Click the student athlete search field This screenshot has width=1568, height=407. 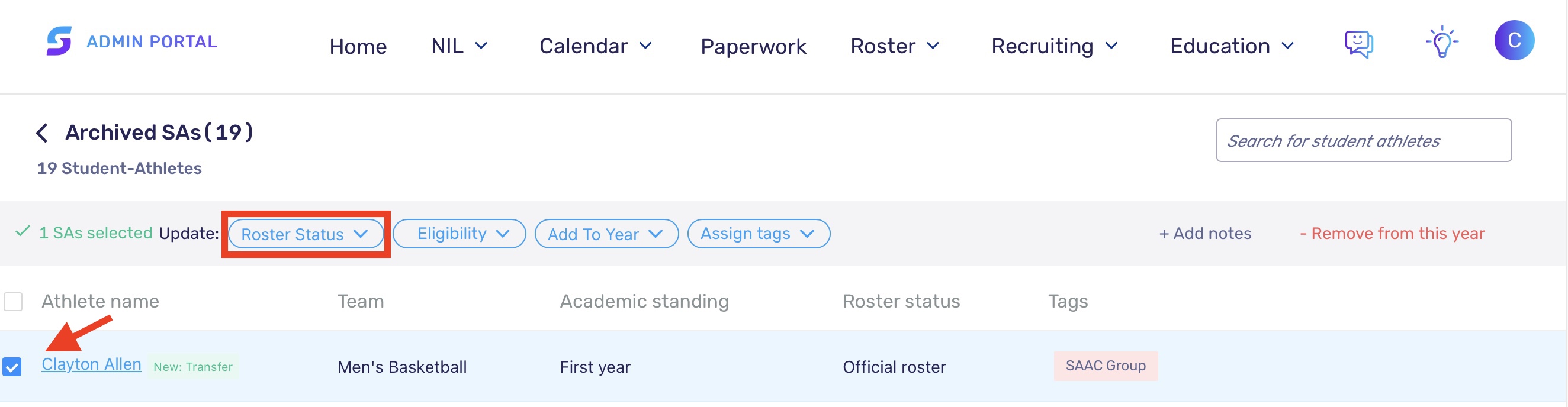1365,140
